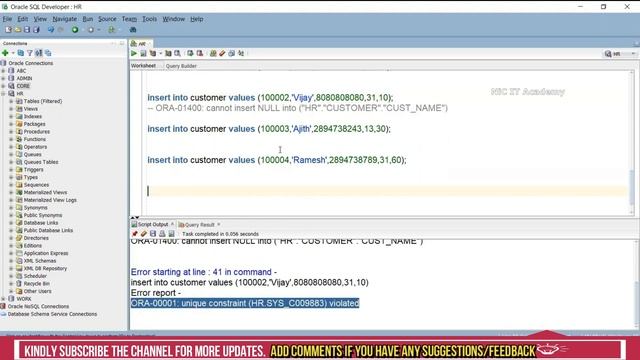The width and height of the screenshot is (640, 360).
Task: Select Oracle NoSQL Connections tree item
Action: [x=38, y=307]
